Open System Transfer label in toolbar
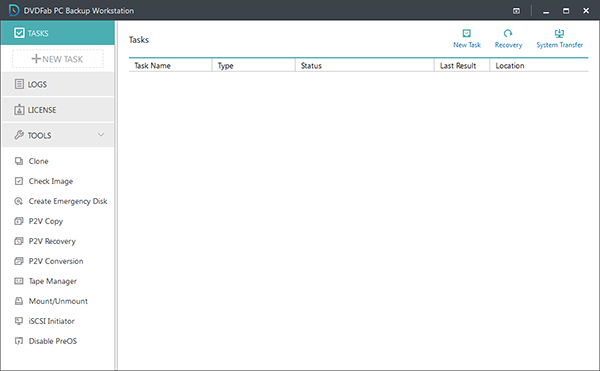The width and height of the screenshot is (600, 371). pos(559,45)
